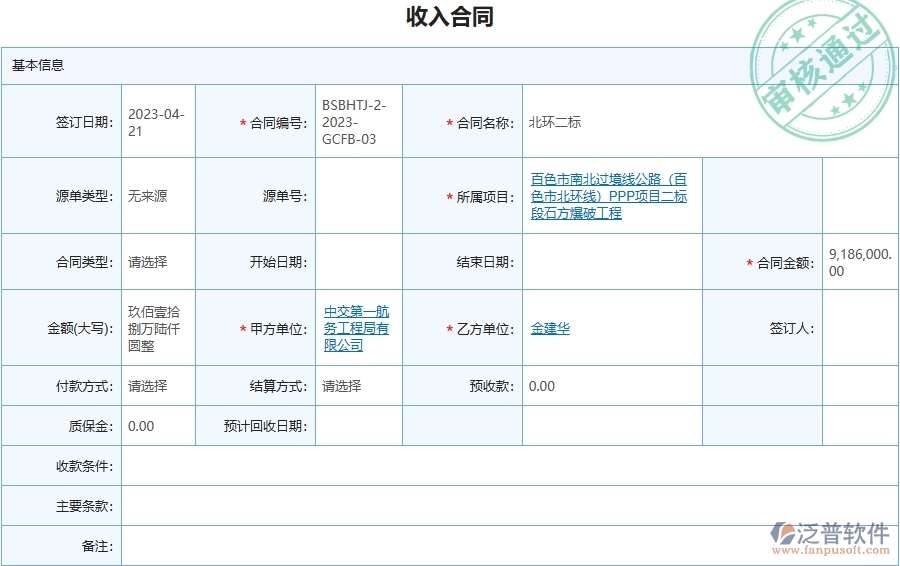Click the 主要条款 text area

[510, 506]
